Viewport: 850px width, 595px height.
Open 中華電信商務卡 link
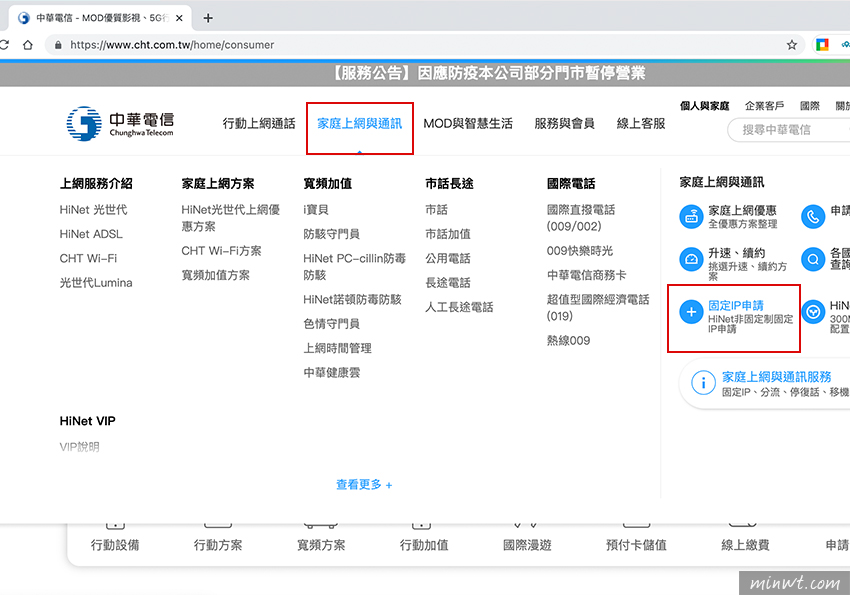tap(587, 275)
